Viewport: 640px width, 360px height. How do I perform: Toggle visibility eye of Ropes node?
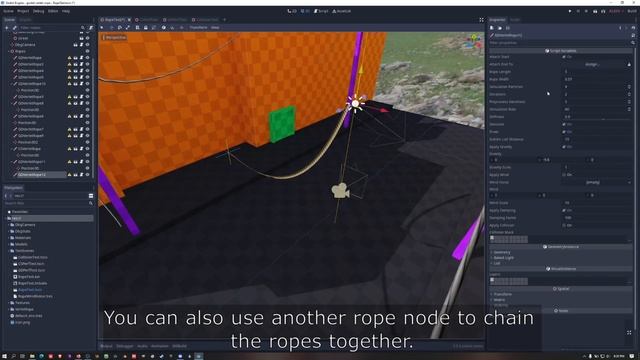point(87,51)
